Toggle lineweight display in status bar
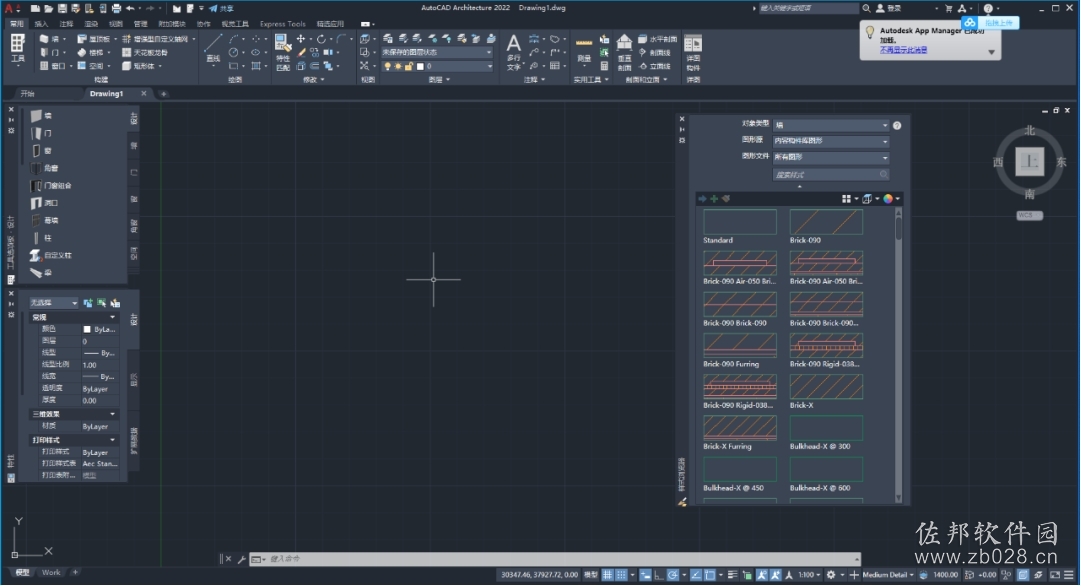Screen dimensions: 1081x586 732,574
